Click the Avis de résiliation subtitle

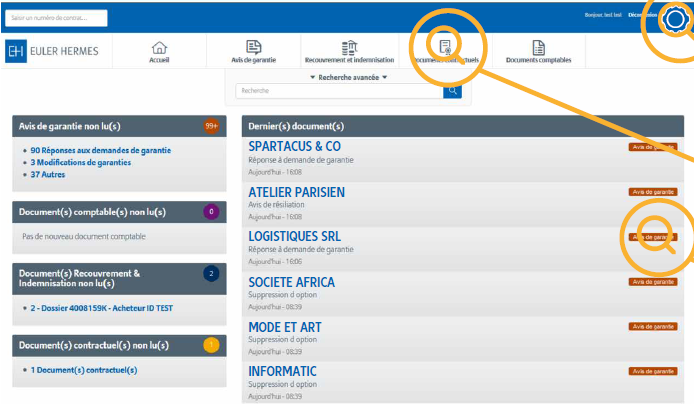pyautogui.click(x=276, y=204)
